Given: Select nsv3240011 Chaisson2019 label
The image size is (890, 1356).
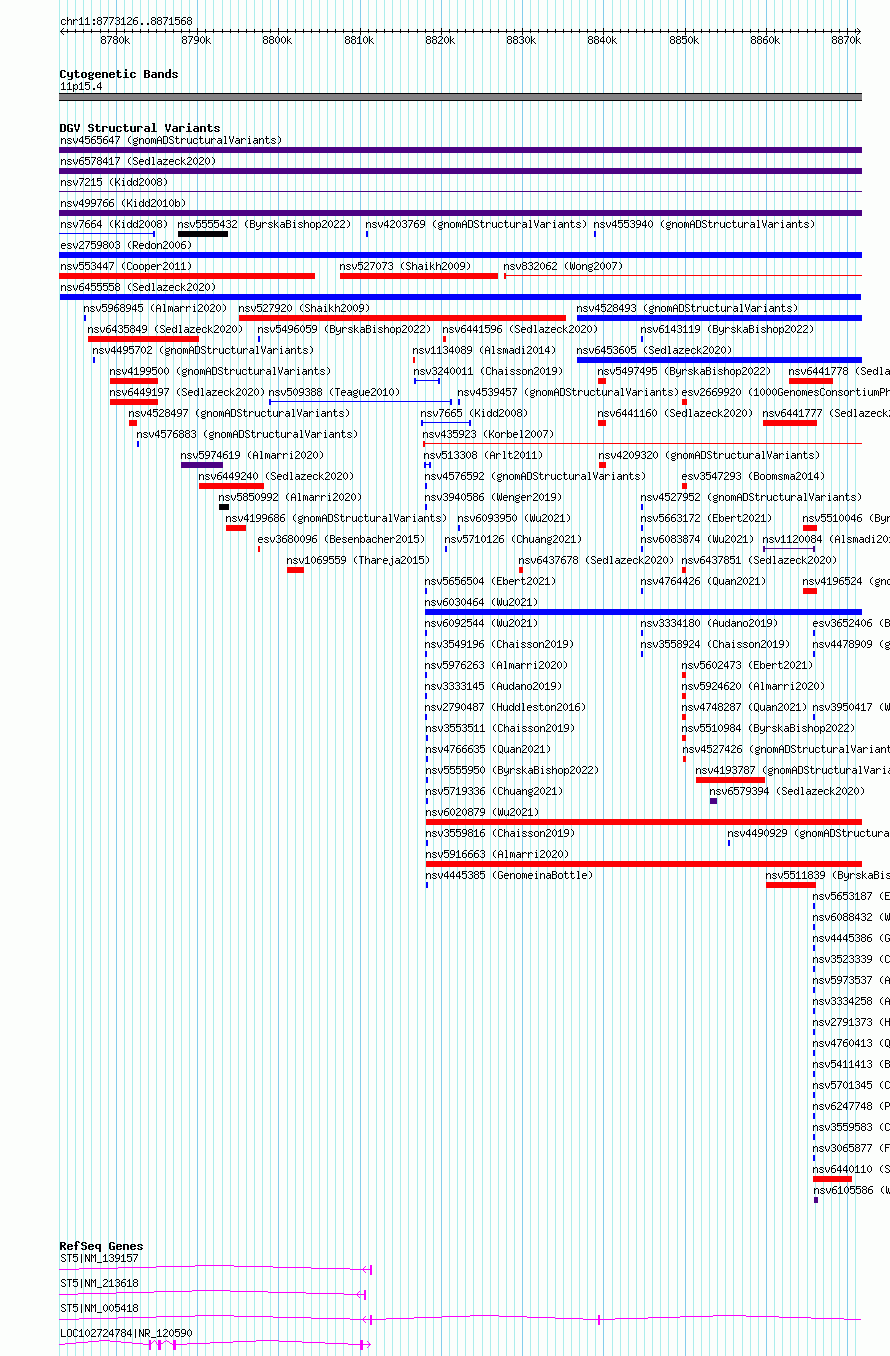Looking at the screenshot, I should 489,371.
